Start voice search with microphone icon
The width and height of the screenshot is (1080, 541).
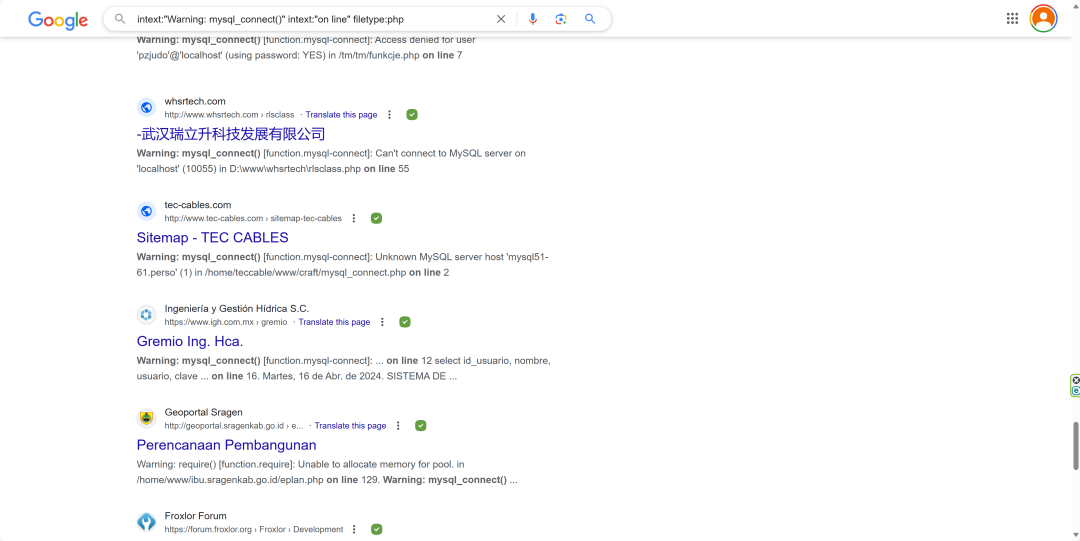pyautogui.click(x=532, y=19)
